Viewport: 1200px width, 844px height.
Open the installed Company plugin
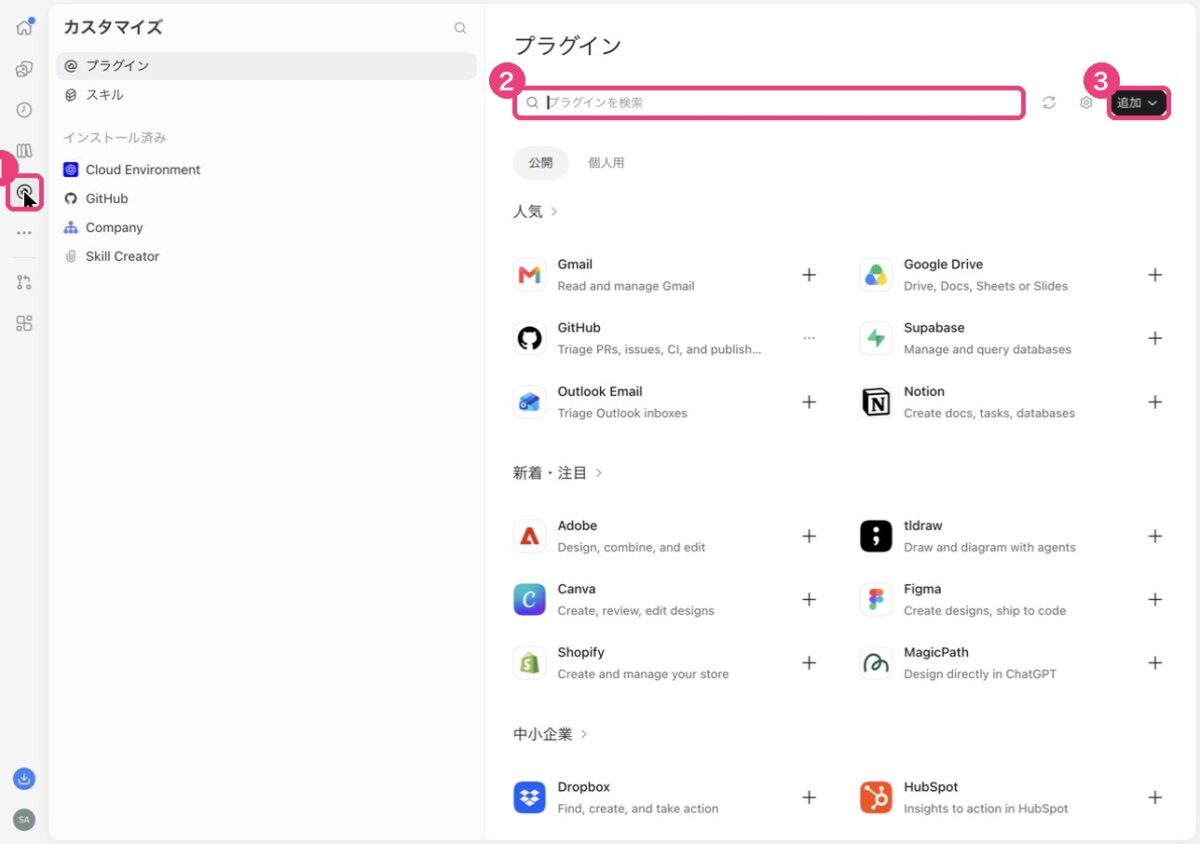266,228
